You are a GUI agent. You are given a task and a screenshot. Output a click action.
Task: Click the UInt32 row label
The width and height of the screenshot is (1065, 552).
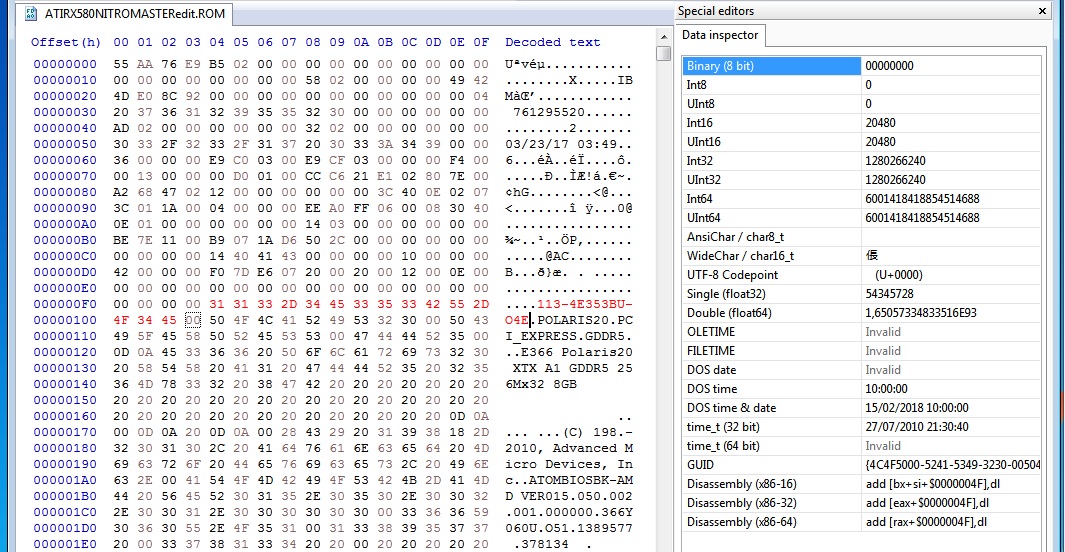coord(704,180)
